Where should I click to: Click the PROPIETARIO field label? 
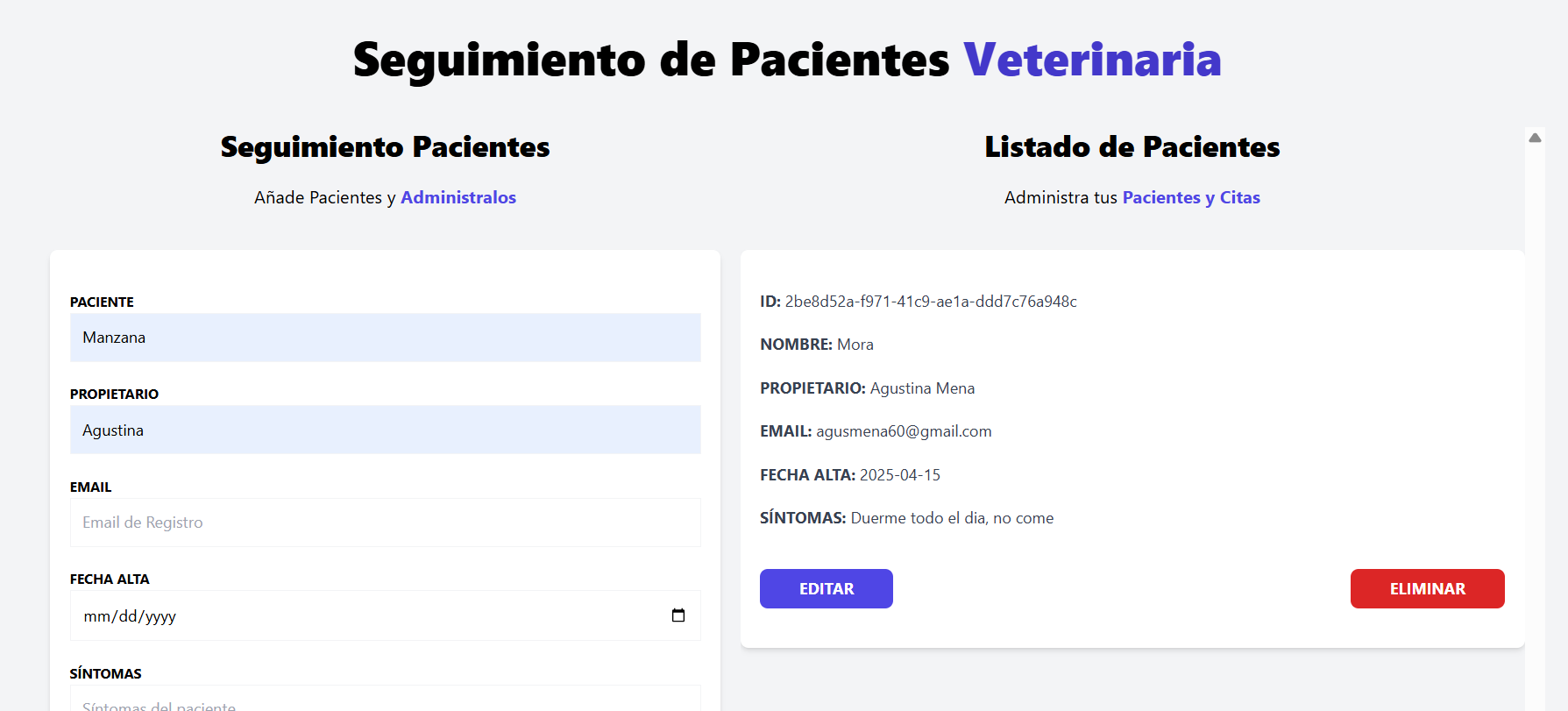pyautogui.click(x=114, y=395)
